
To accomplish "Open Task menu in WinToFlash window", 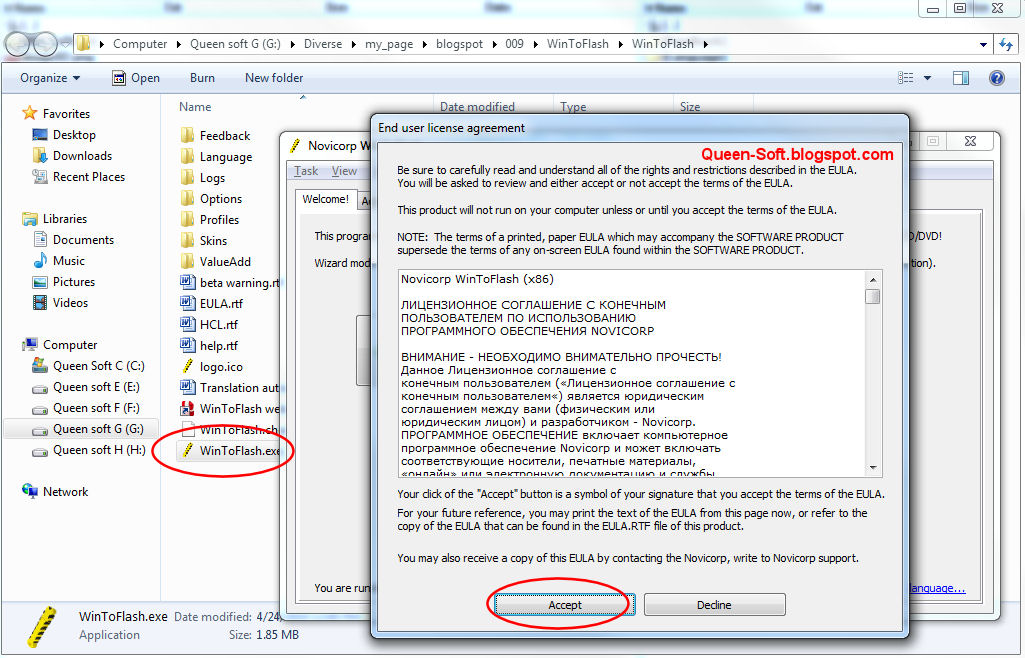I will click(x=306, y=171).
